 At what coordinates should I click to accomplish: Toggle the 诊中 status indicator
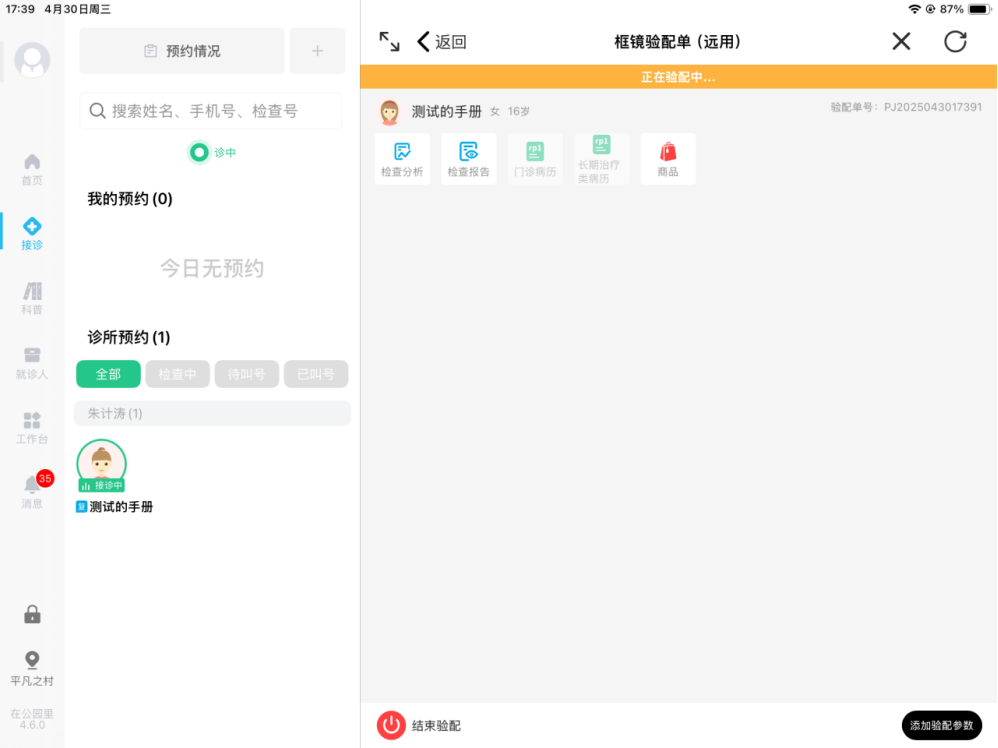(200, 153)
